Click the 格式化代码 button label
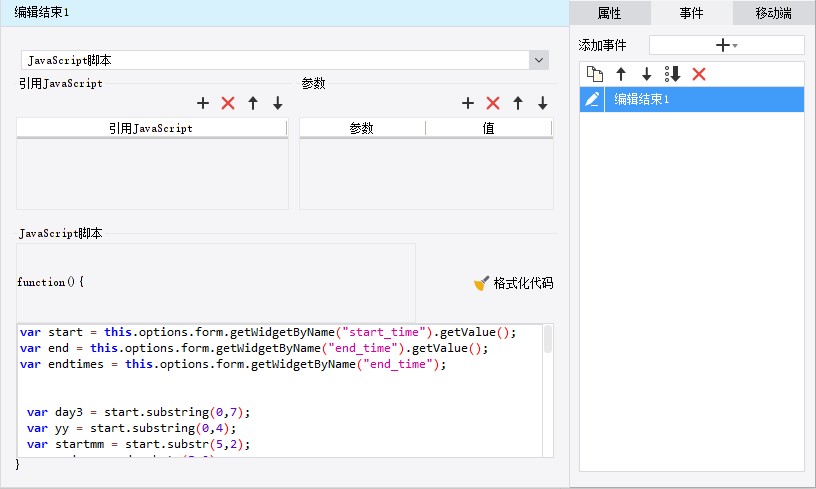The width and height of the screenshot is (816, 489). click(x=523, y=283)
